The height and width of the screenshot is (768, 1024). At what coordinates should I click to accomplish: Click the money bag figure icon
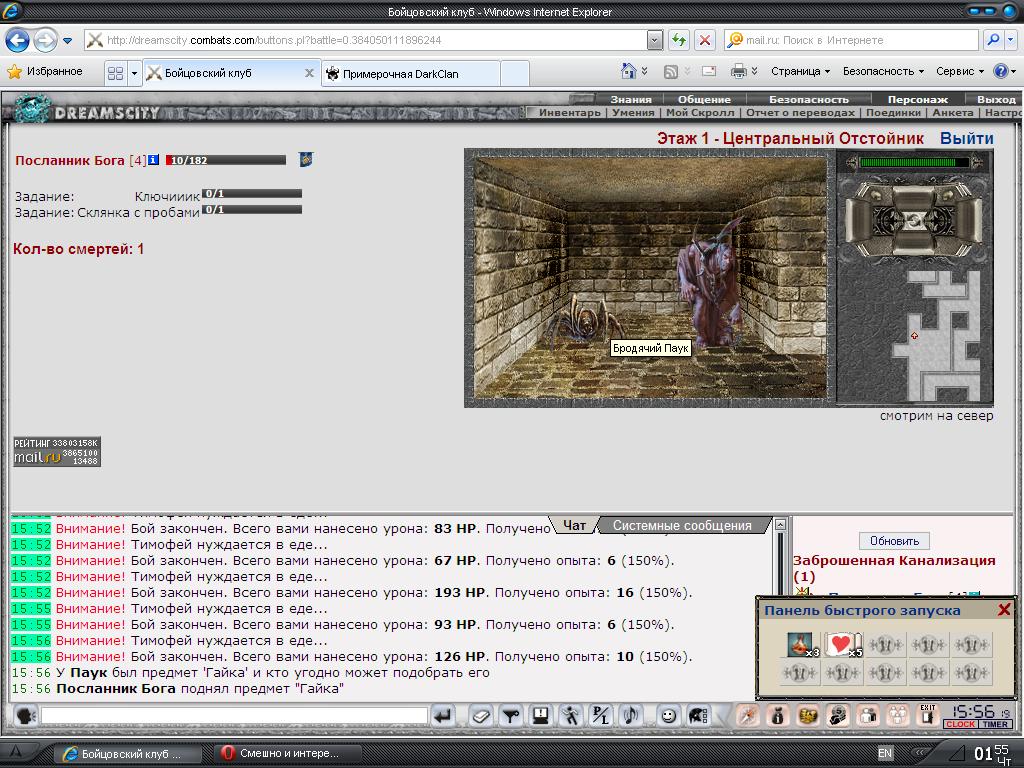[778, 716]
